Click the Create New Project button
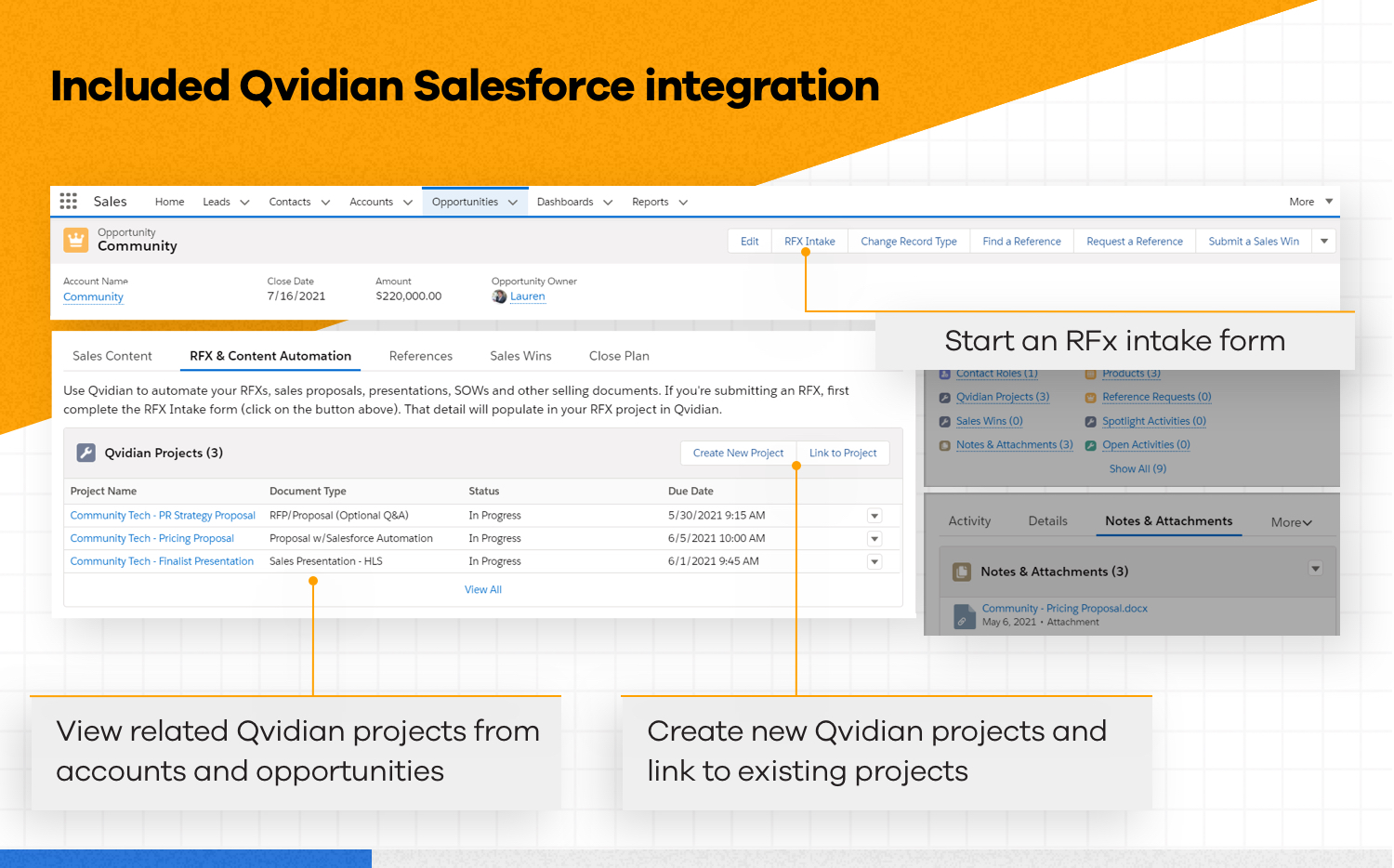 [x=738, y=453]
